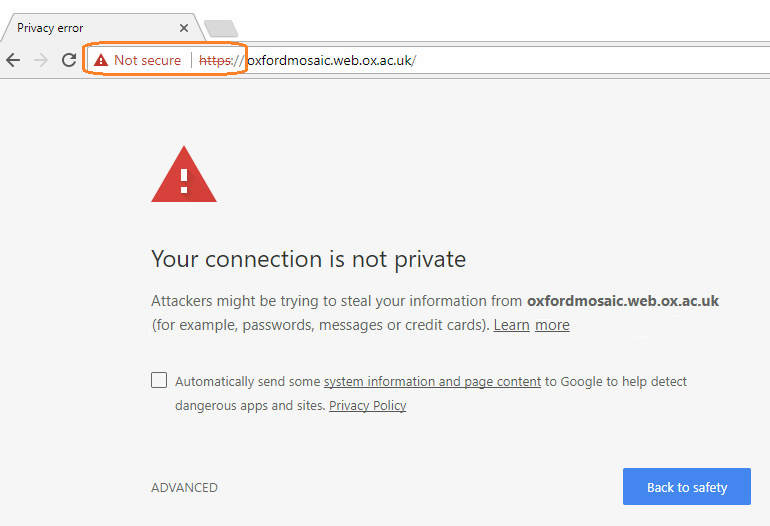Screen dimensions: 770x526
Task: Open system information and page content link
Action: point(432,381)
